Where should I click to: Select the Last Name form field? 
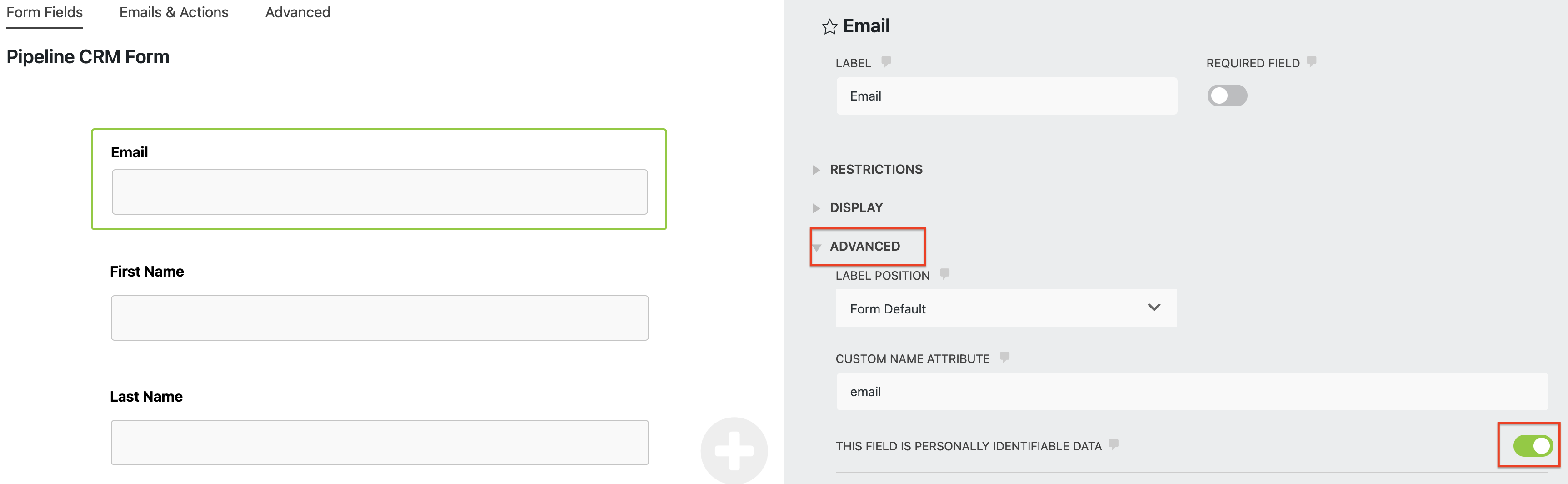(x=379, y=442)
